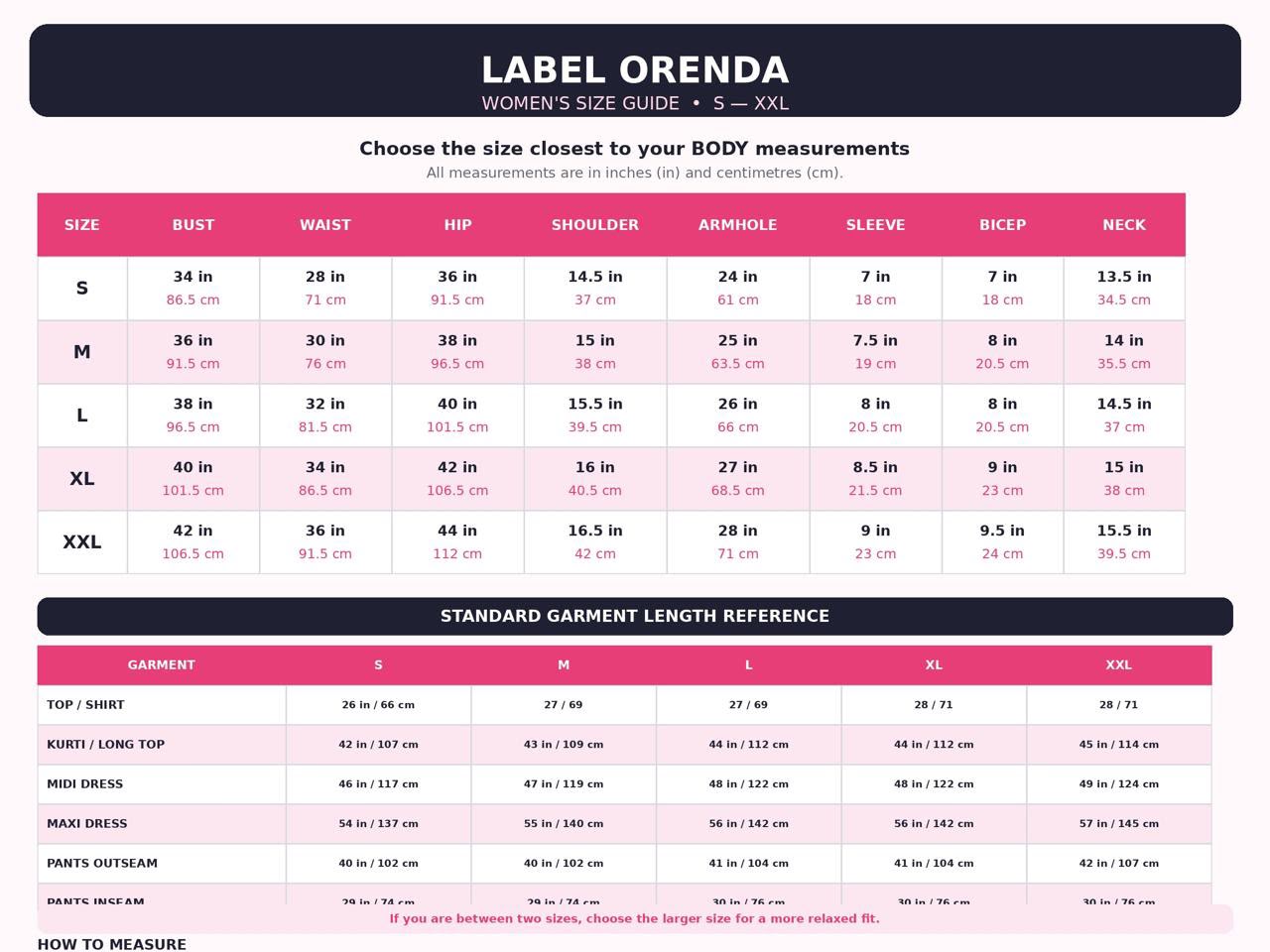The image size is (1270, 952).
Task: Click the LABEL ORENDA title heading
Action: tap(635, 70)
